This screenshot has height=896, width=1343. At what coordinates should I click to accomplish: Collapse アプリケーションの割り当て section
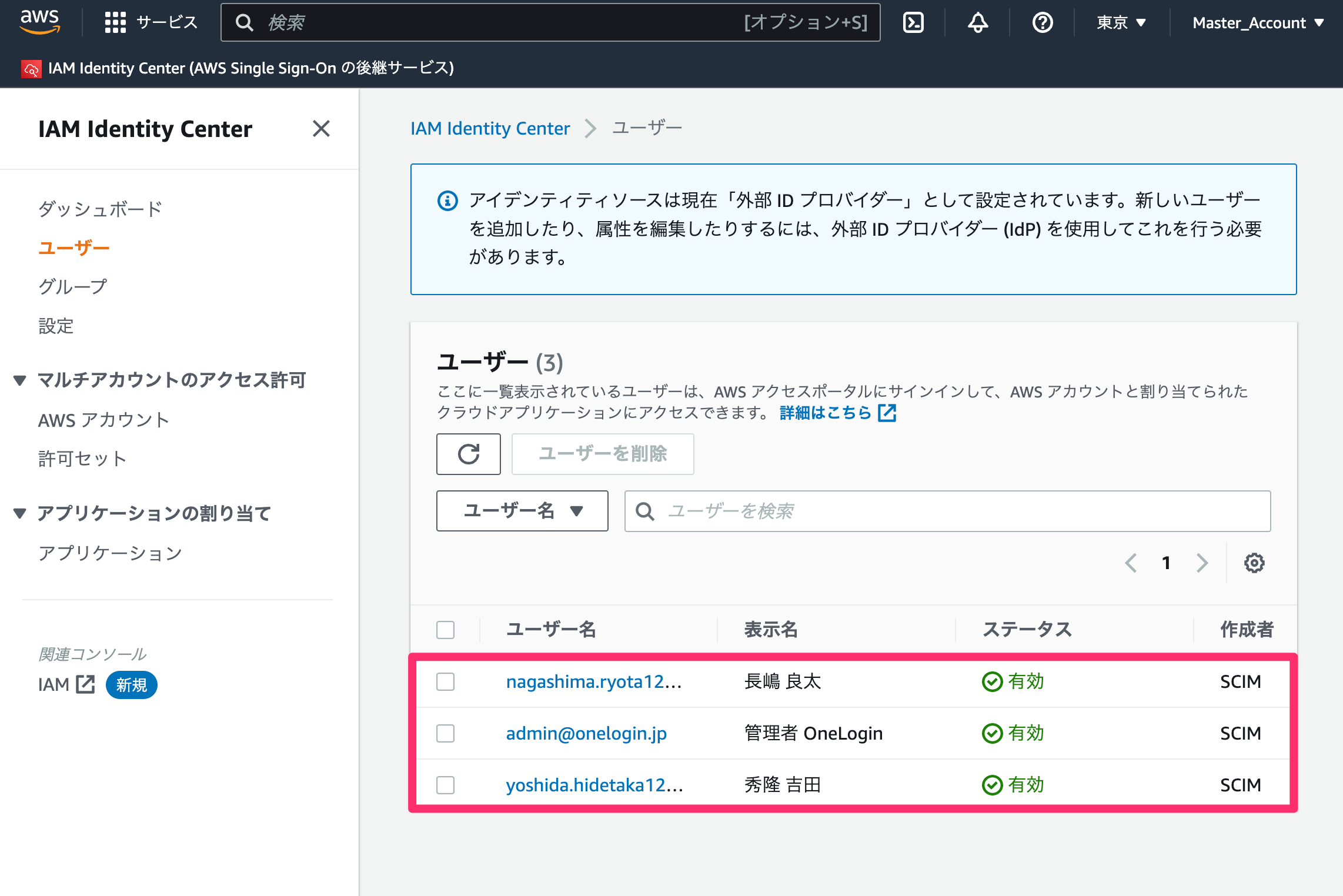(x=20, y=513)
